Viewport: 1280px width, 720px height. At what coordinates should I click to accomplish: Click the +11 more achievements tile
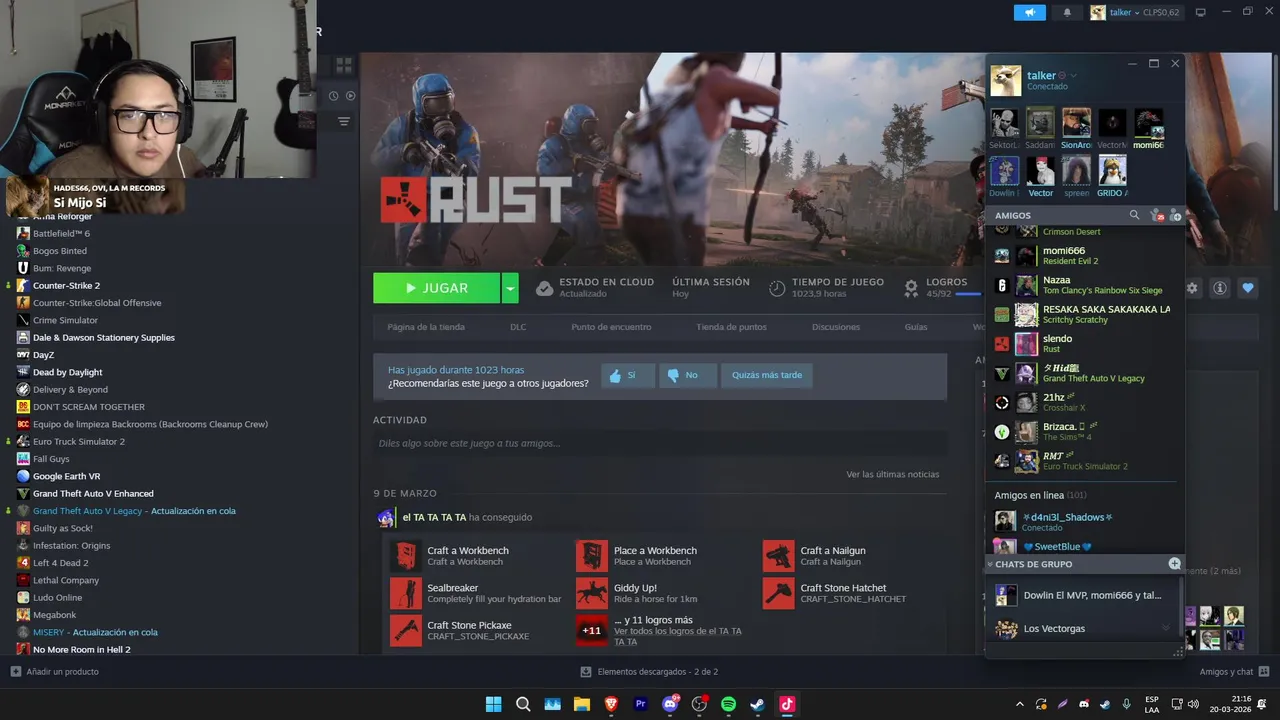click(x=592, y=631)
